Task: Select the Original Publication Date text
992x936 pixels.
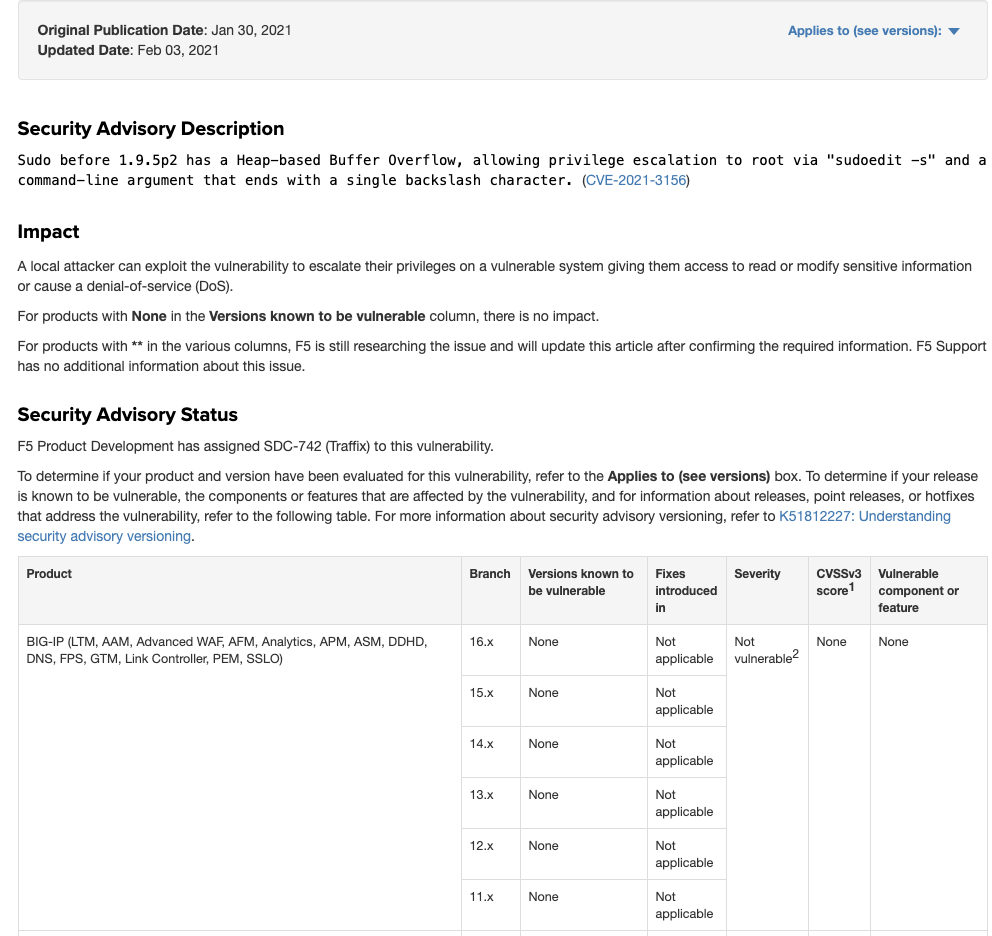Action: point(164,30)
